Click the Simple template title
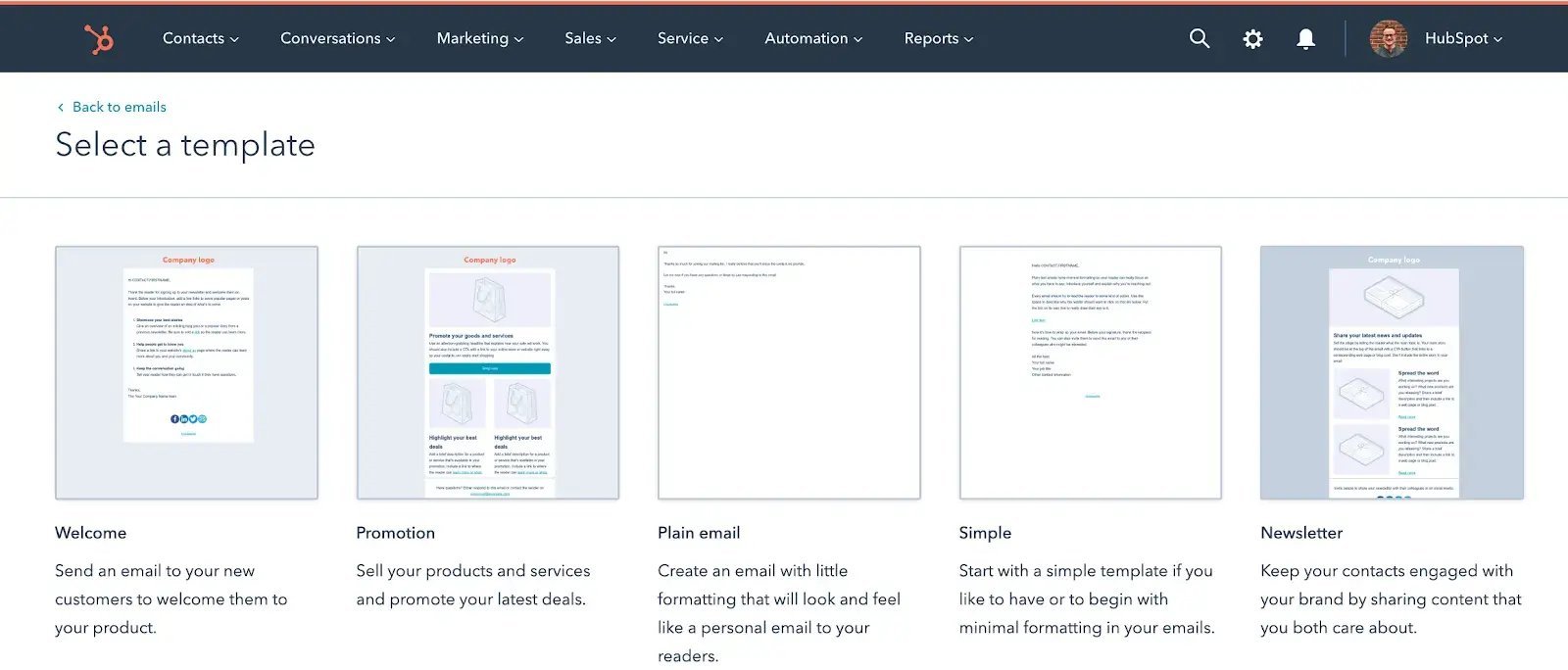Screen dimensions: 1568x670 pos(985,533)
